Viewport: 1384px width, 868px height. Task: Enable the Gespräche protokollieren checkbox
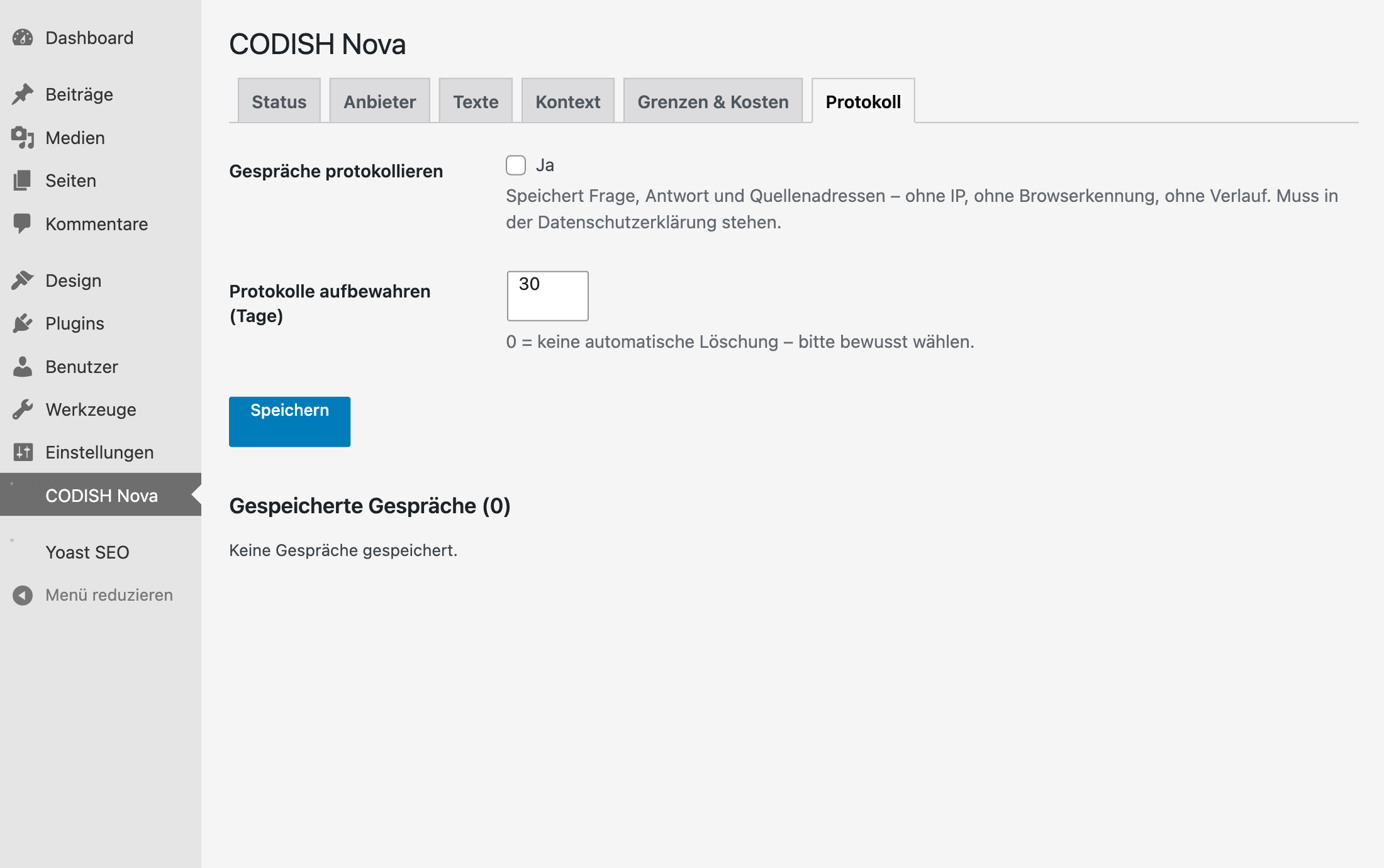(516, 165)
